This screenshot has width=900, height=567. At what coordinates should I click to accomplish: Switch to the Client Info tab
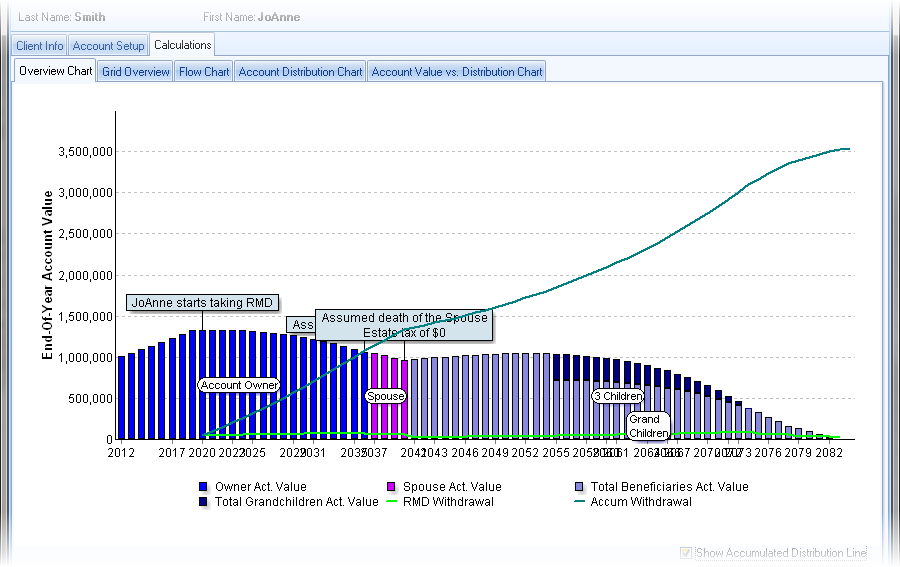40,45
